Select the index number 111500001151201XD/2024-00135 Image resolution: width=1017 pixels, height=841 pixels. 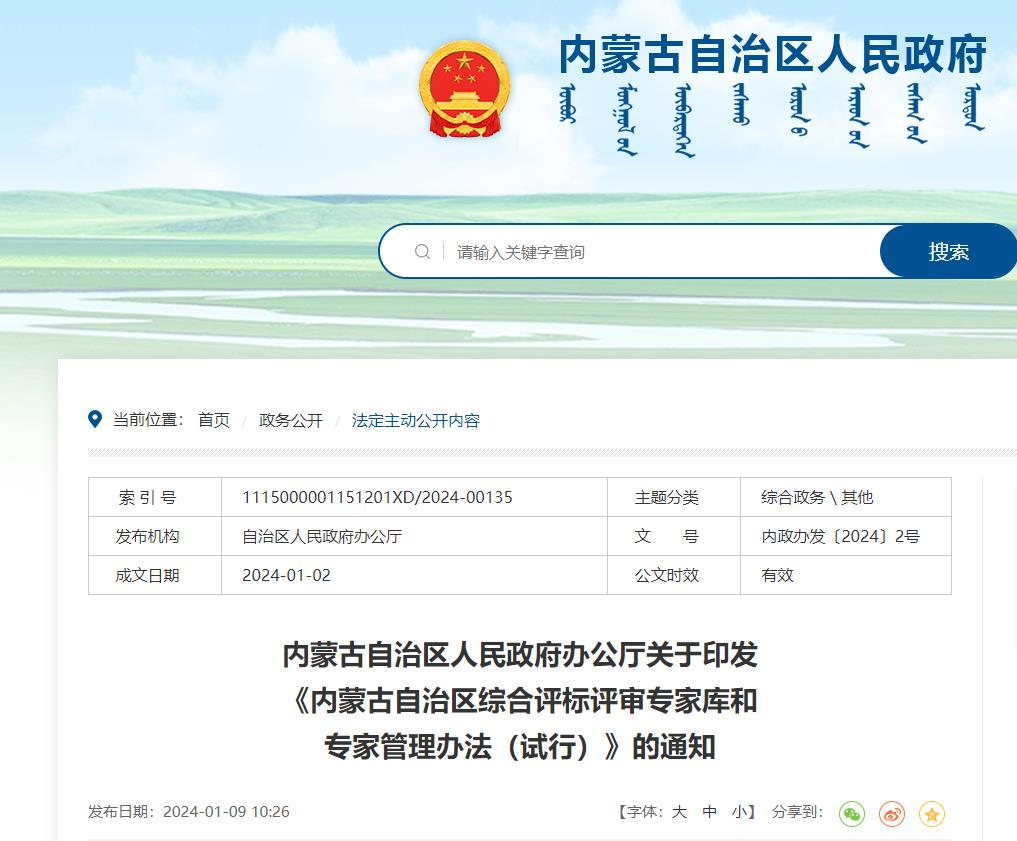[377, 497]
